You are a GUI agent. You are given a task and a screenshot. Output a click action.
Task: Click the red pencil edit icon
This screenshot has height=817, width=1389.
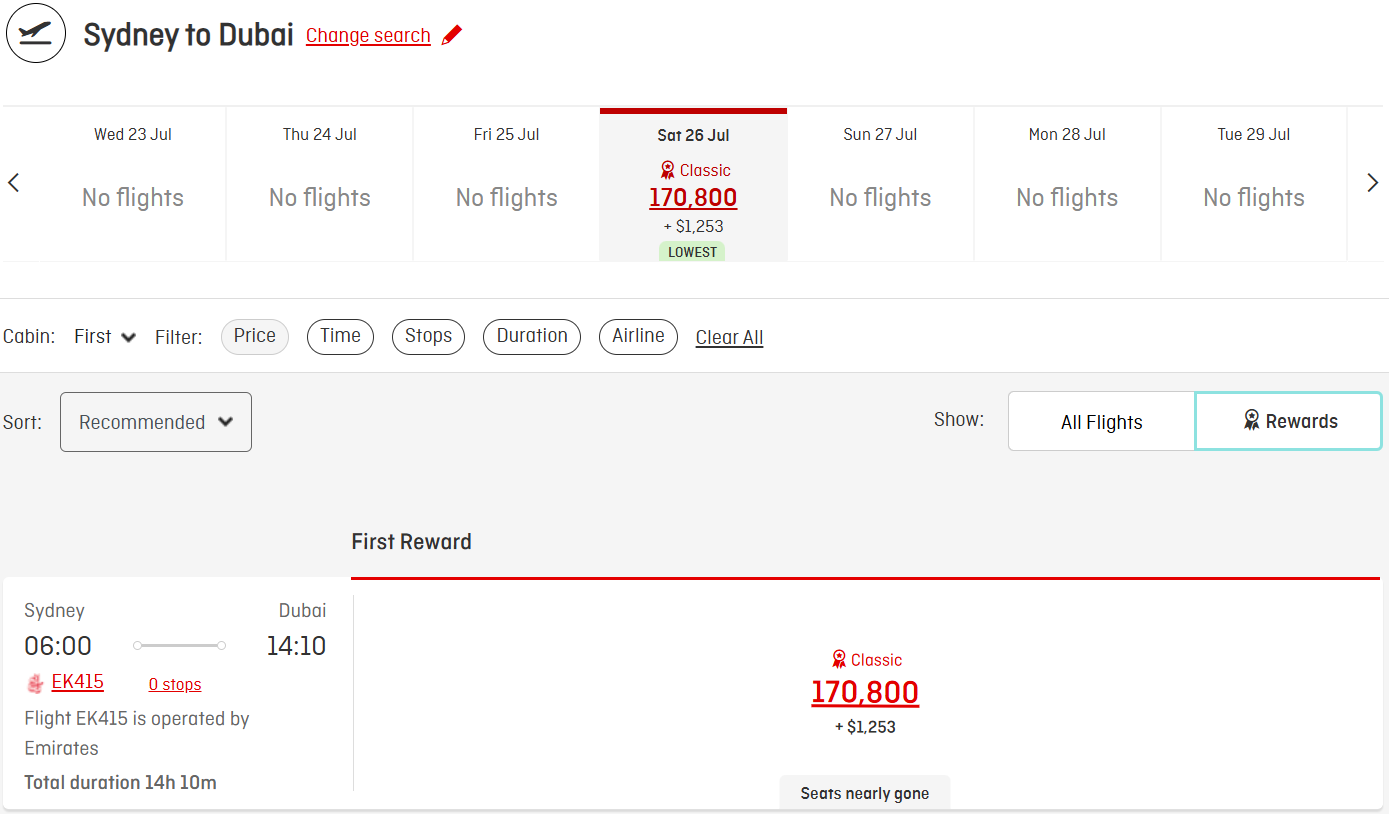452,35
